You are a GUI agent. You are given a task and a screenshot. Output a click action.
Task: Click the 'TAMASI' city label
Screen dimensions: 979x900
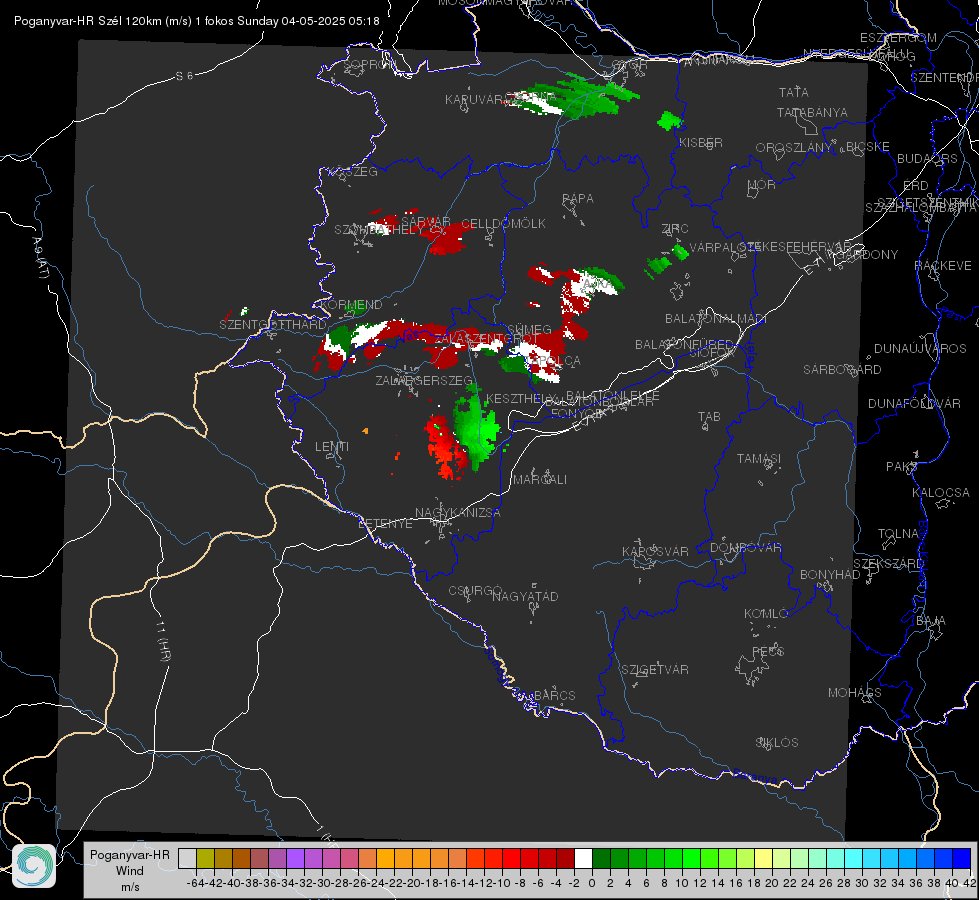(x=759, y=458)
